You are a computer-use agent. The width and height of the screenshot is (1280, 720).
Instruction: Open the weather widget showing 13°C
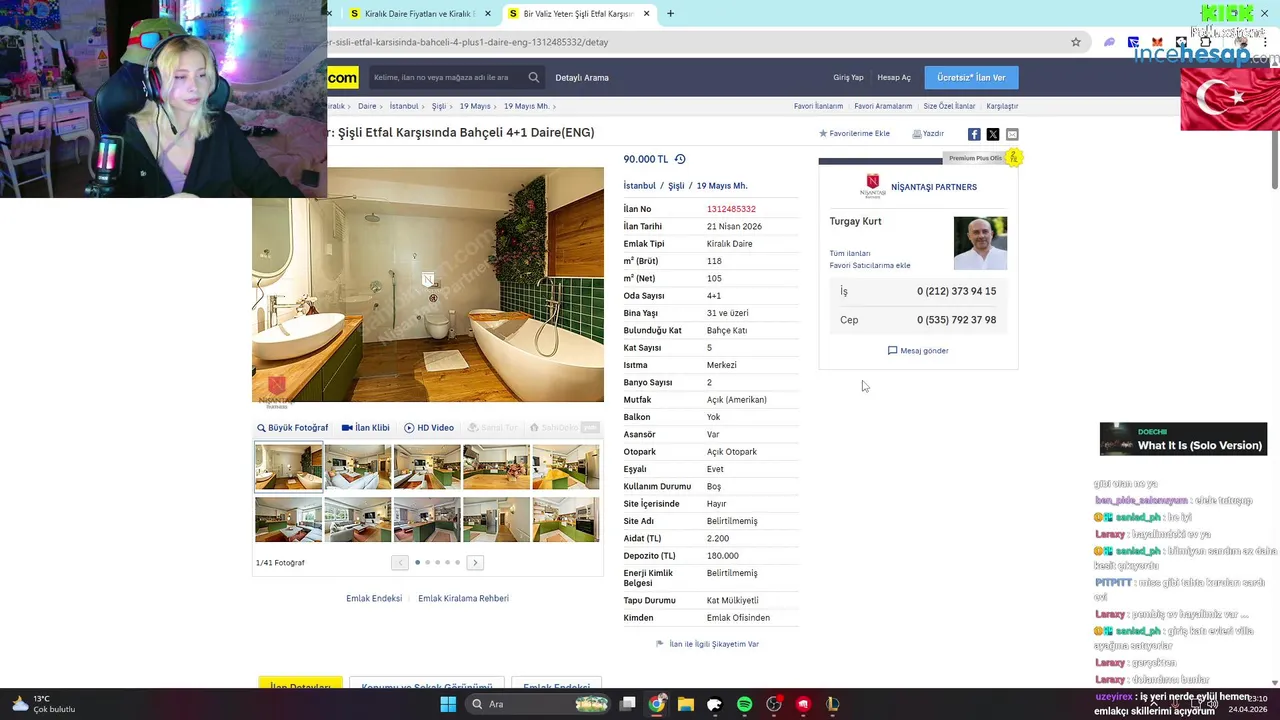point(43,704)
